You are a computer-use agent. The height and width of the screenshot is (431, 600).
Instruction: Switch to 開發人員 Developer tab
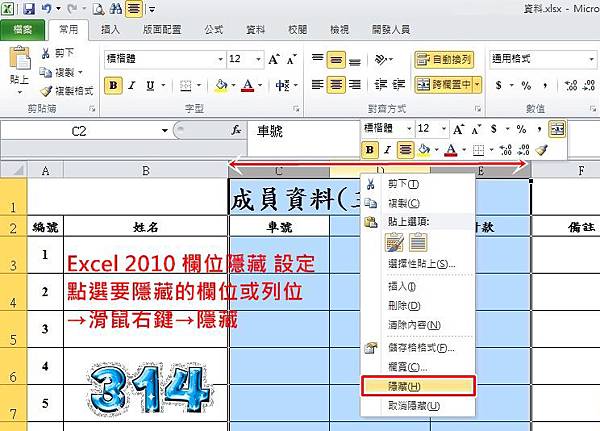pyautogui.click(x=391, y=29)
